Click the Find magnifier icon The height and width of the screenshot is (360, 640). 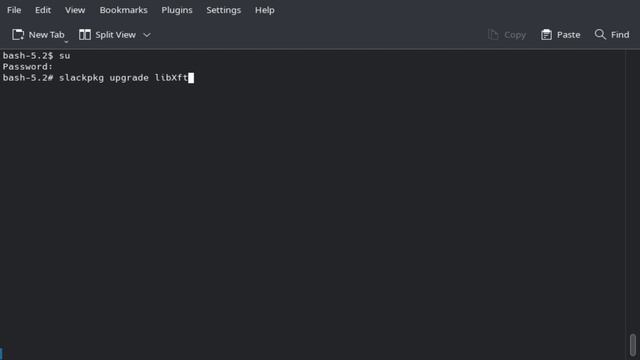[600, 34]
